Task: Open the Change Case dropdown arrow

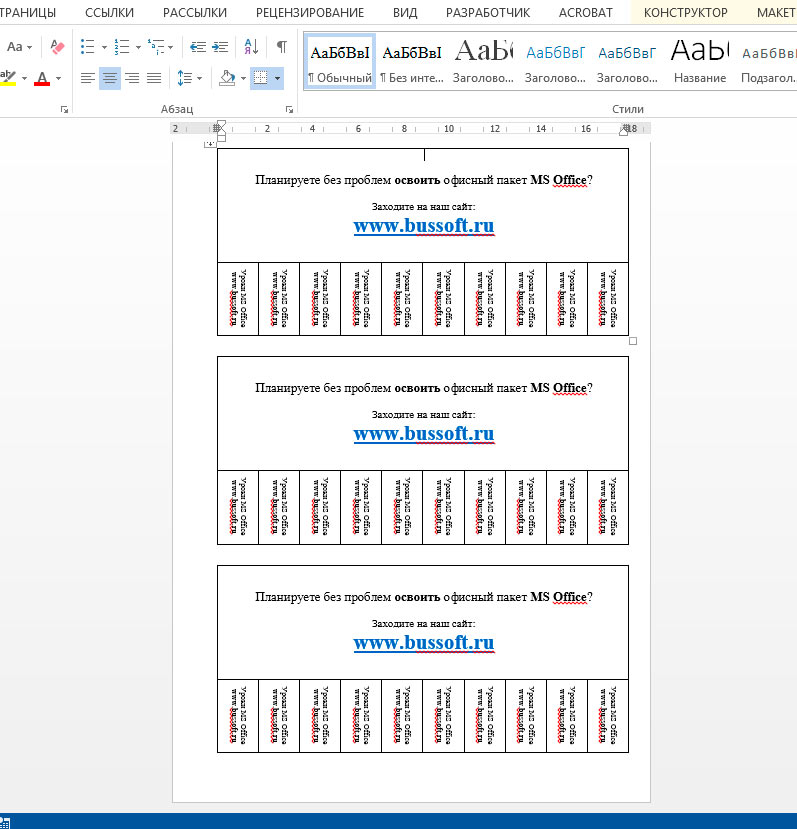Action: point(29,47)
